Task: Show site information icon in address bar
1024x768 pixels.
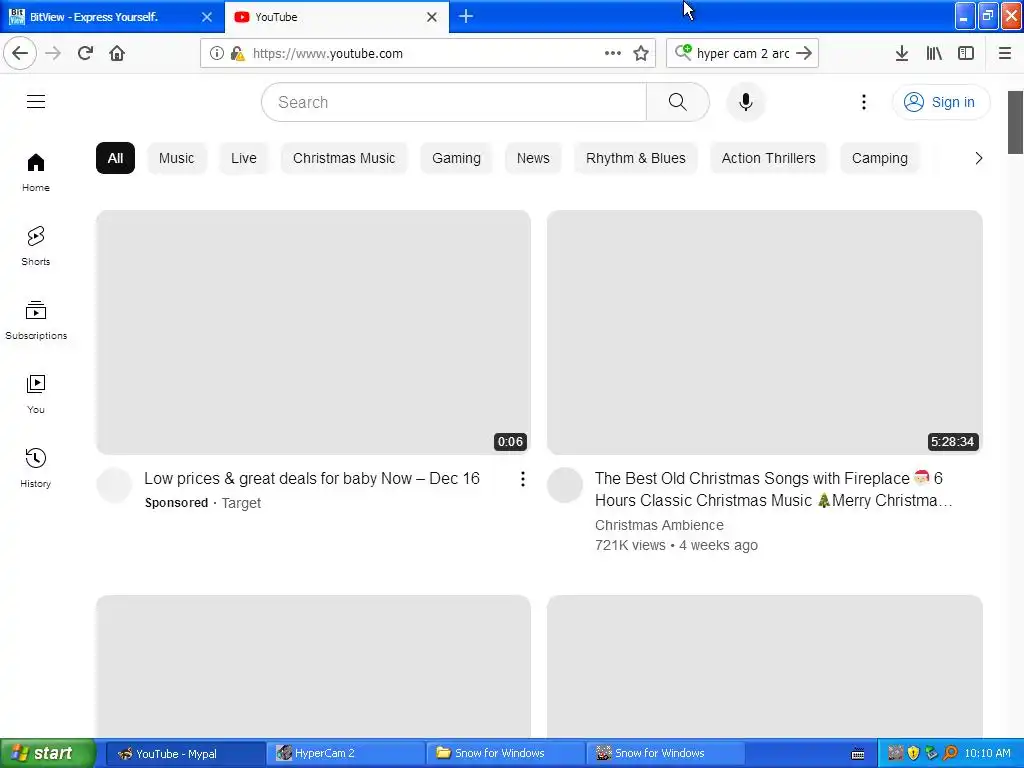Action: (216, 53)
